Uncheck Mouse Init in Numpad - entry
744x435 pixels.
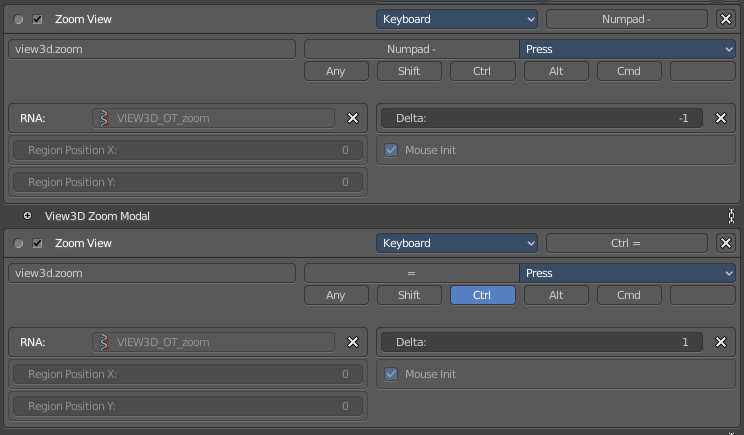[x=391, y=150]
